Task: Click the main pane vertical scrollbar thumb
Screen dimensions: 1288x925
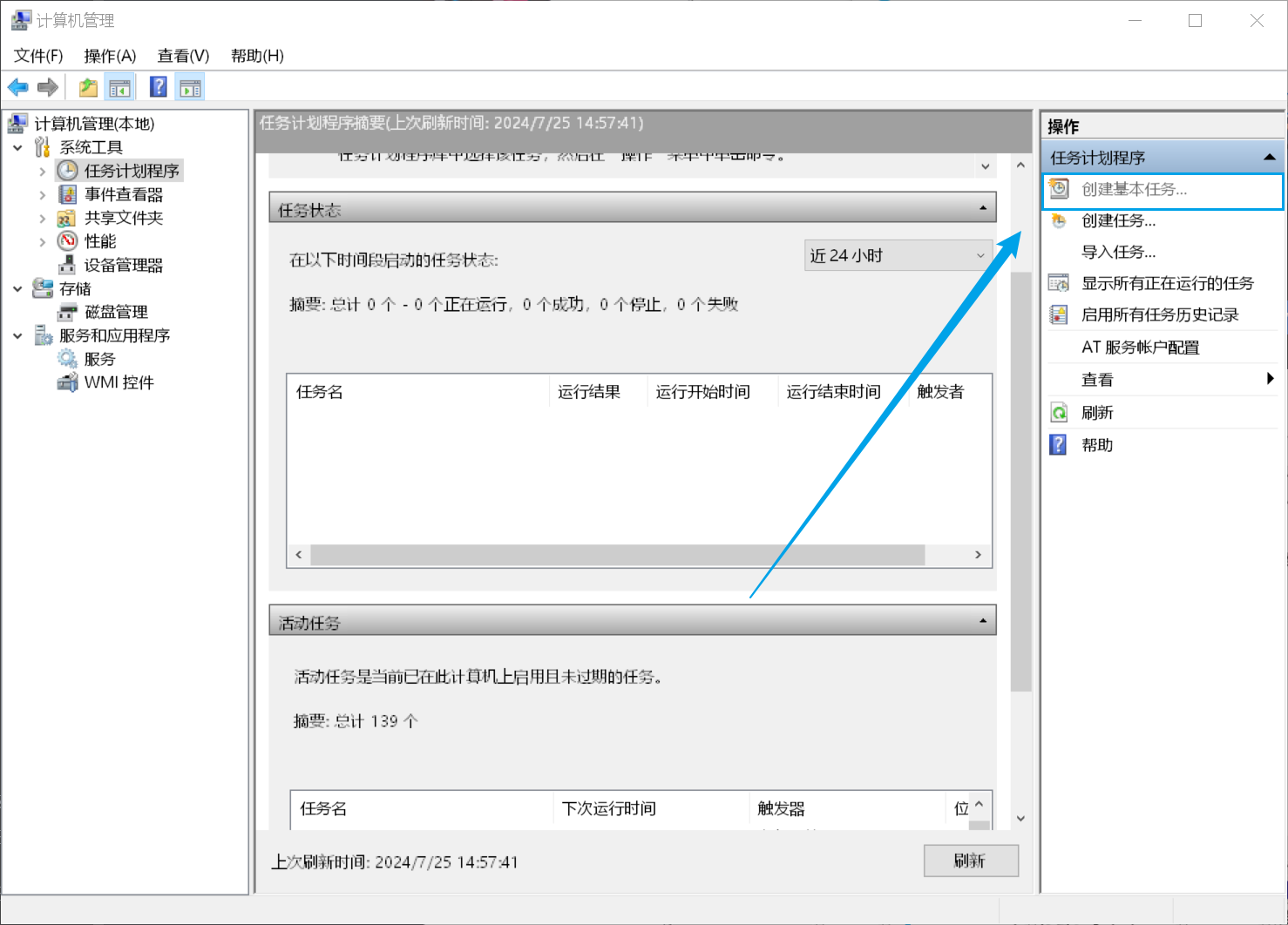Action: pyautogui.click(x=1020, y=481)
